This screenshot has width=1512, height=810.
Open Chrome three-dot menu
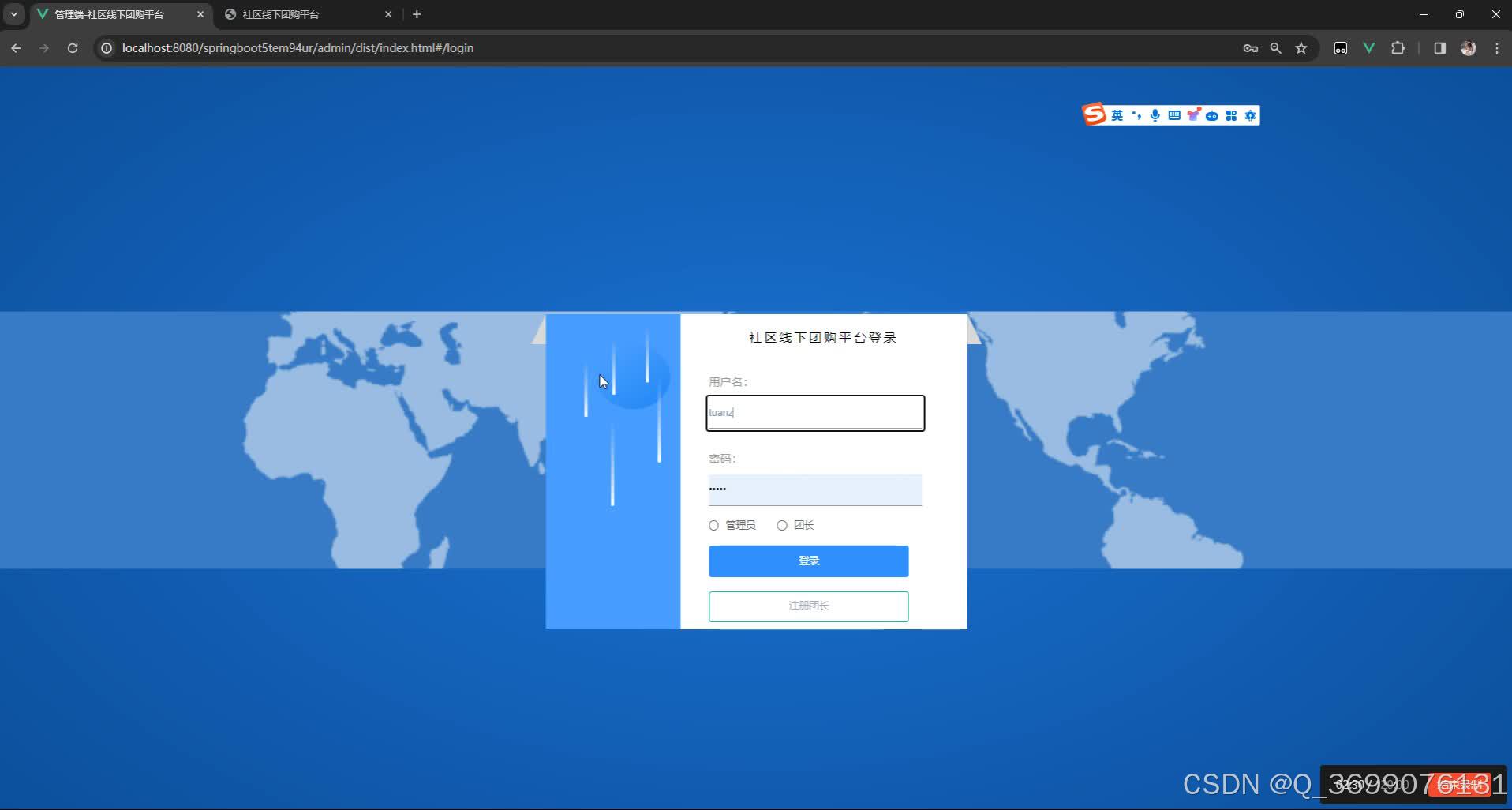pyautogui.click(x=1495, y=48)
